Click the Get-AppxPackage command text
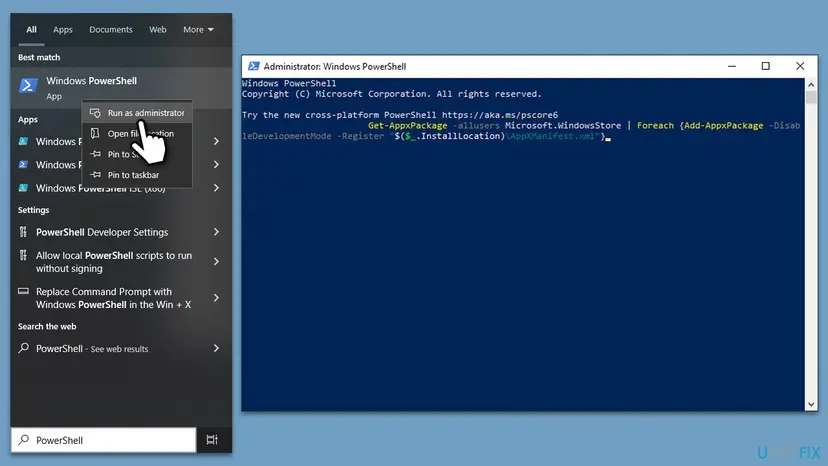828x466 pixels. [407, 125]
